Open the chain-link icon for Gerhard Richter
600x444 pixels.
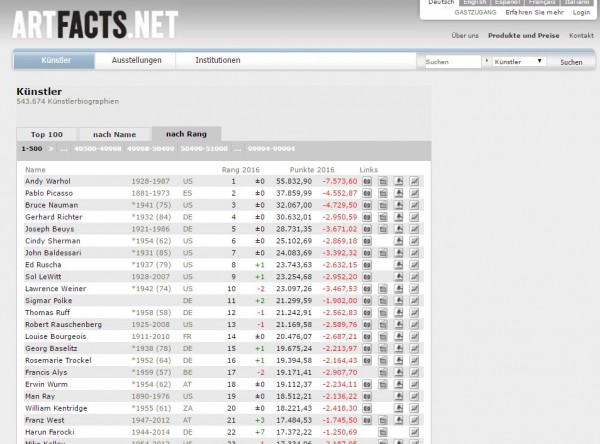click(x=367, y=217)
